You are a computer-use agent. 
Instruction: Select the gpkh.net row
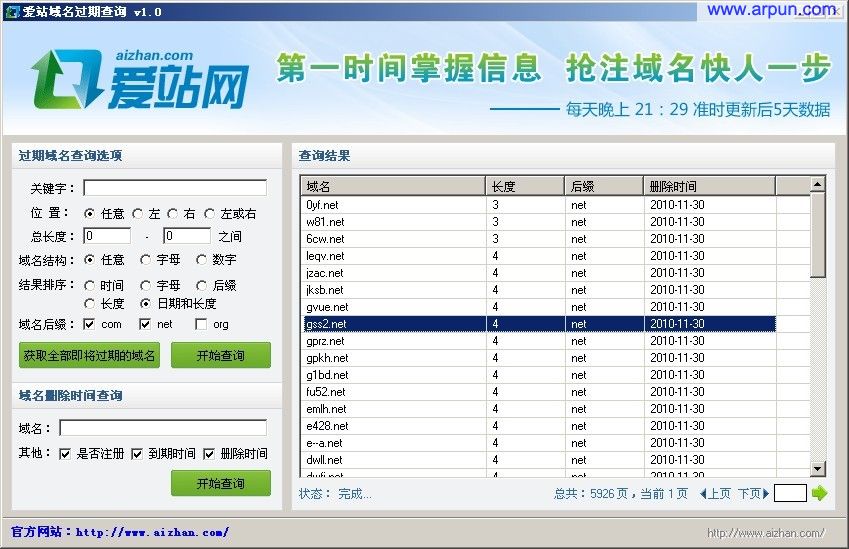(539, 358)
